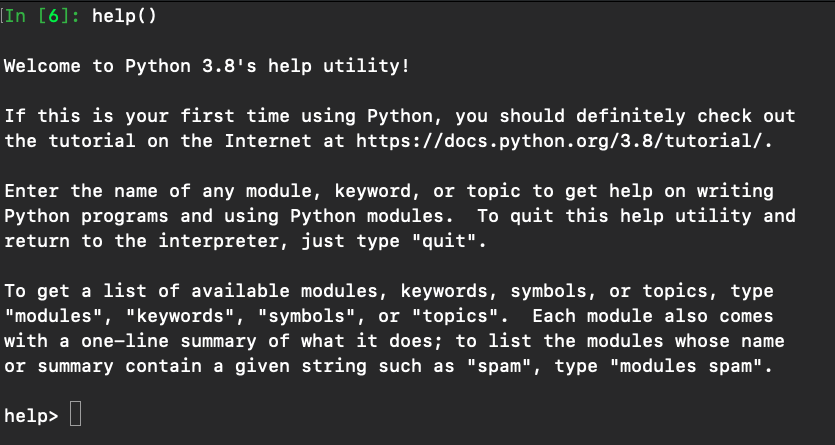Click the "help>" prompt text
Screen dimensions: 835x445
tap(31, 414)
